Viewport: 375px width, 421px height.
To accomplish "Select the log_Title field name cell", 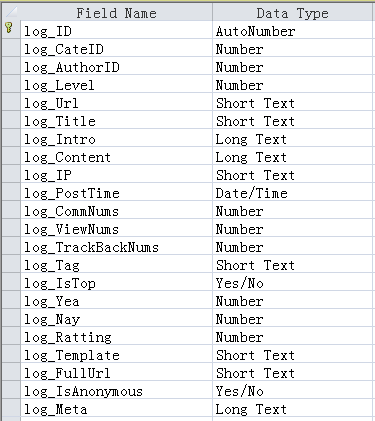I will [116, 120].
